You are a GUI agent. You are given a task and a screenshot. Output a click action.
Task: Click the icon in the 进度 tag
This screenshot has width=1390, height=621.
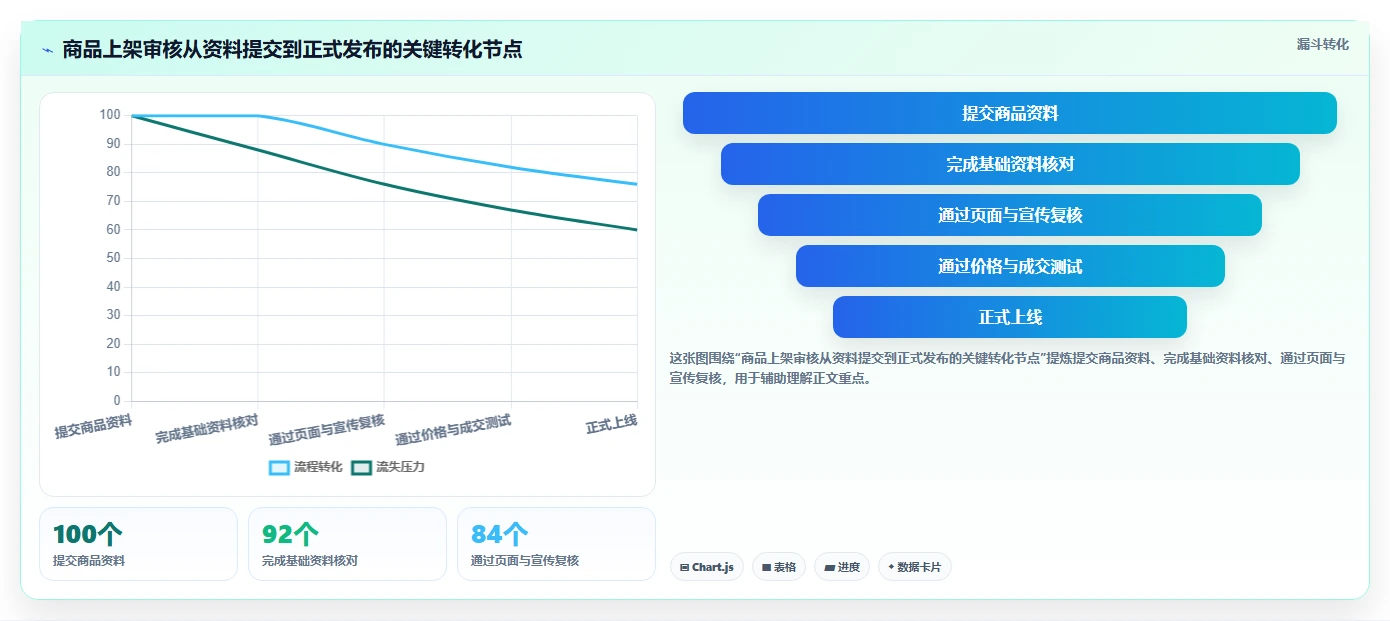tap(829, 567)
